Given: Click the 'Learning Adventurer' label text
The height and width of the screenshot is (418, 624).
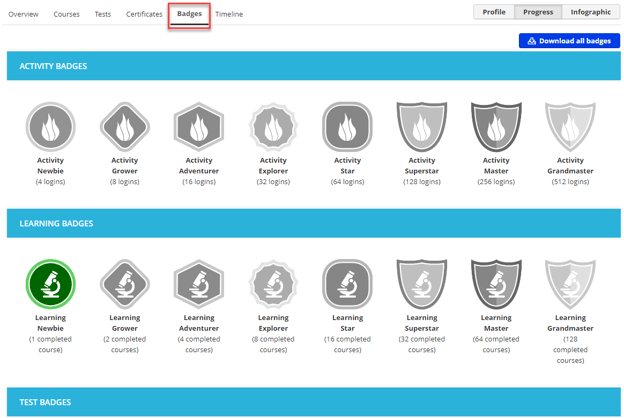Looking at the screenshot, I should tap(199, 323).
